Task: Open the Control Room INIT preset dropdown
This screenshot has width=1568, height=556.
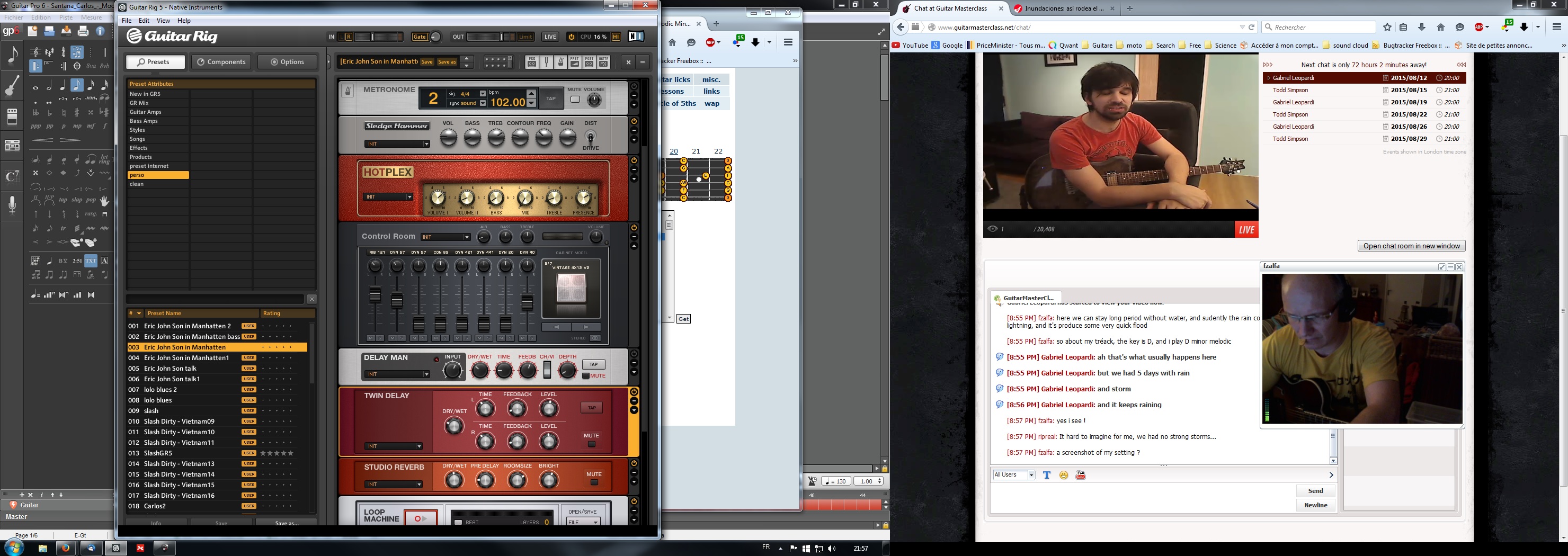Action: point(446,237)
